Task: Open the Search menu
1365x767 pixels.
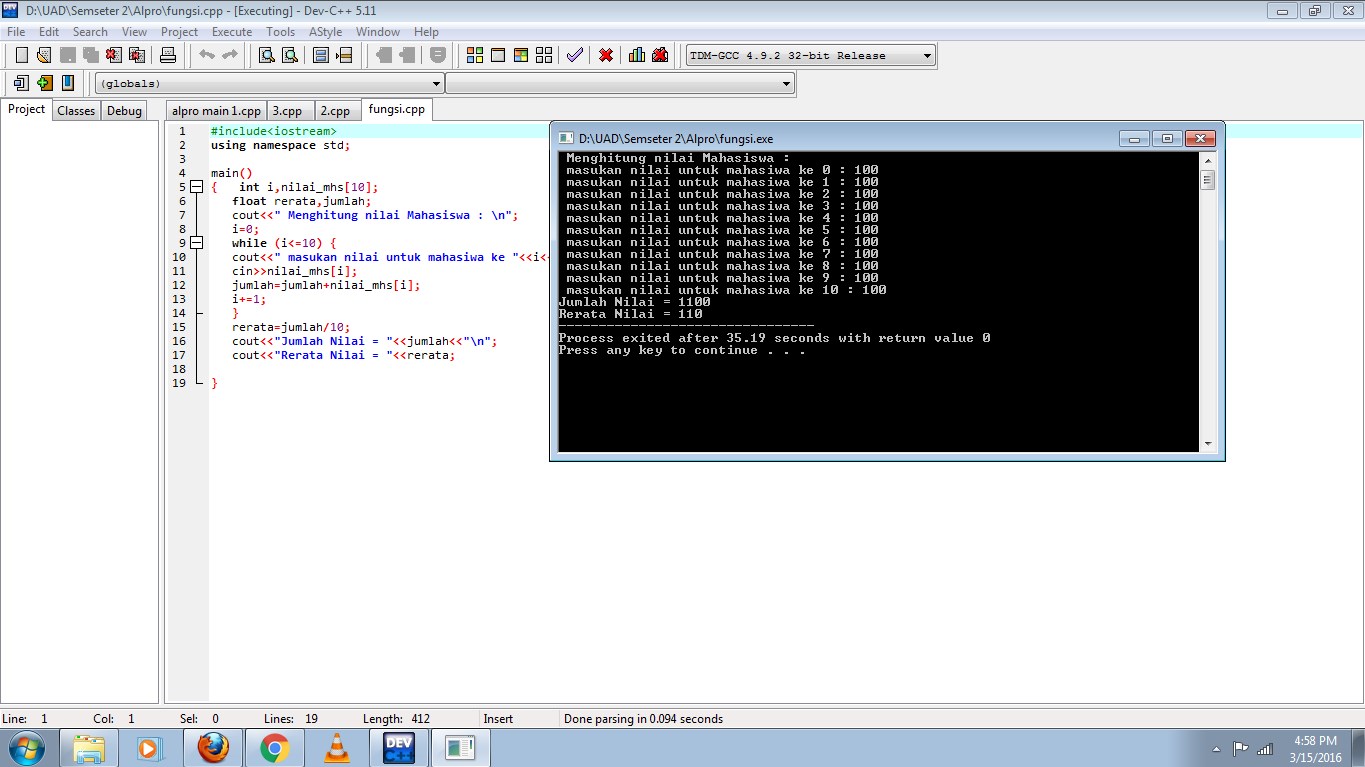Action: [90, 32]
